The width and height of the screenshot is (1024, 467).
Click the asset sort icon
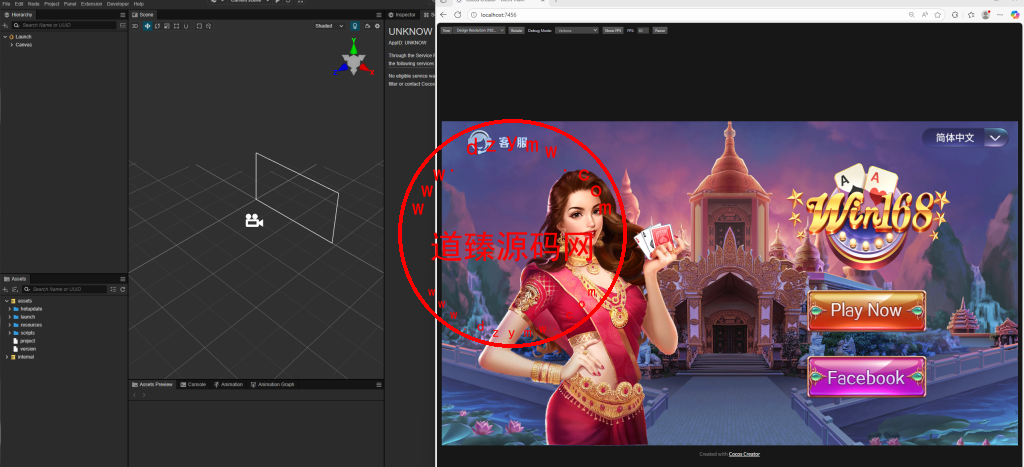click(x=15, y=289)
